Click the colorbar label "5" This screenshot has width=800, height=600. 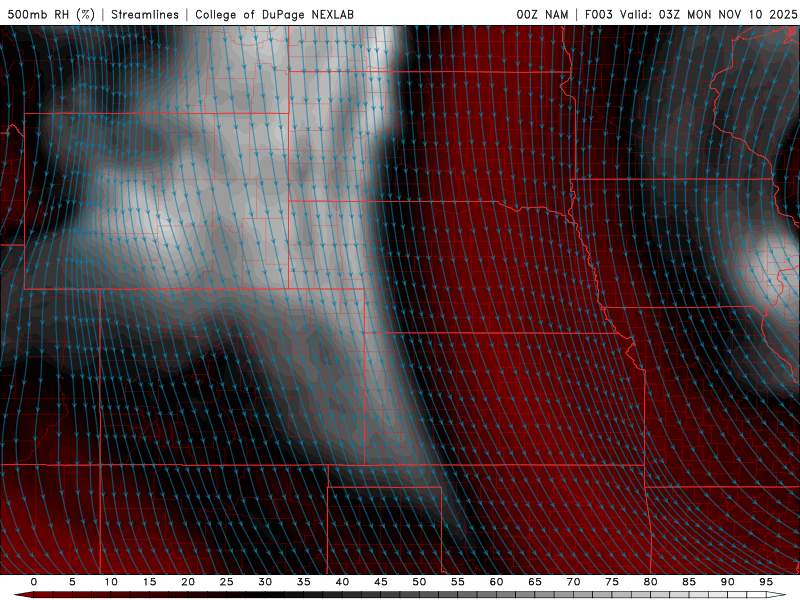click(72, 582)
